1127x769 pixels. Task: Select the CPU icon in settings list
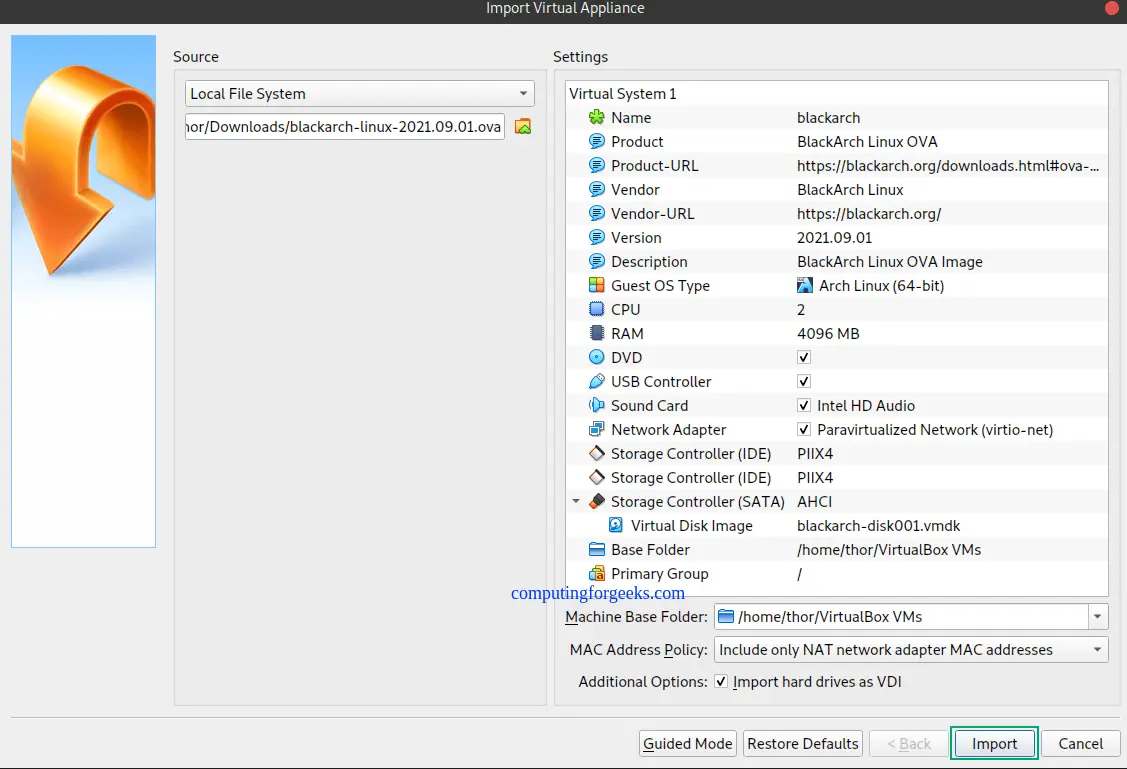pyautogui.click(x=597, y=309)
